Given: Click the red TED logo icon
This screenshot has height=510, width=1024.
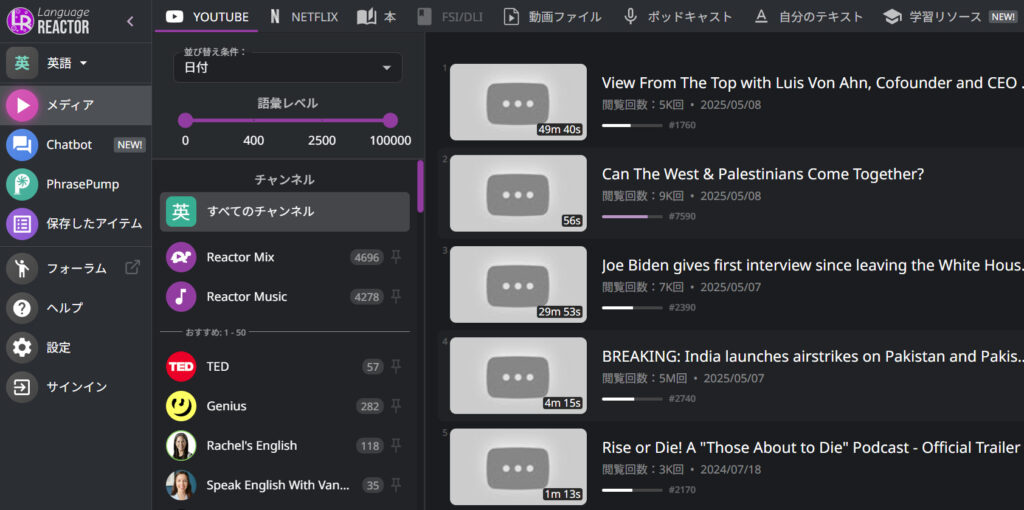Looking at the screenshot, I should click(181, 367).
